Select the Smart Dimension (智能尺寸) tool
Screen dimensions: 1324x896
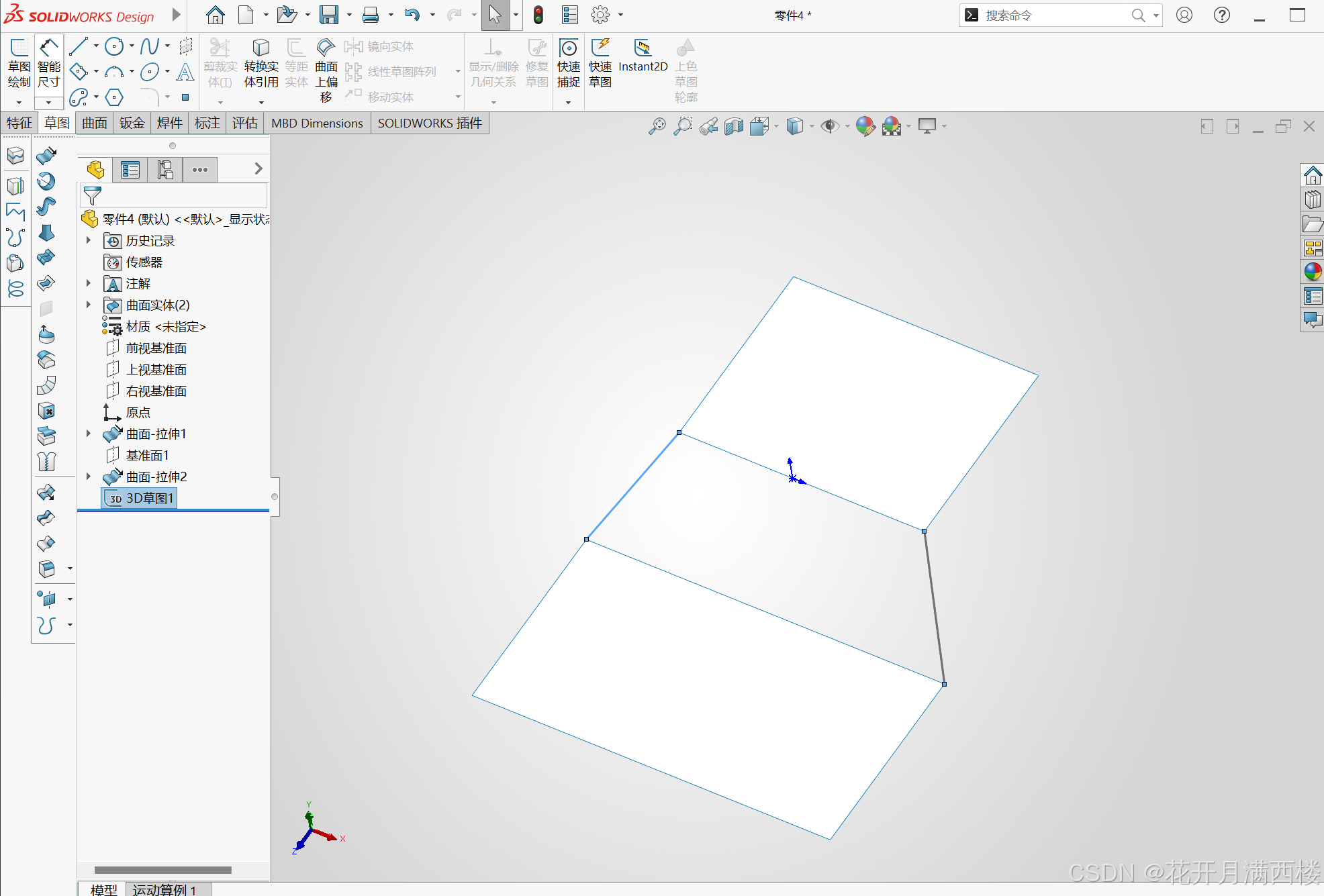[x=48, y=64]
